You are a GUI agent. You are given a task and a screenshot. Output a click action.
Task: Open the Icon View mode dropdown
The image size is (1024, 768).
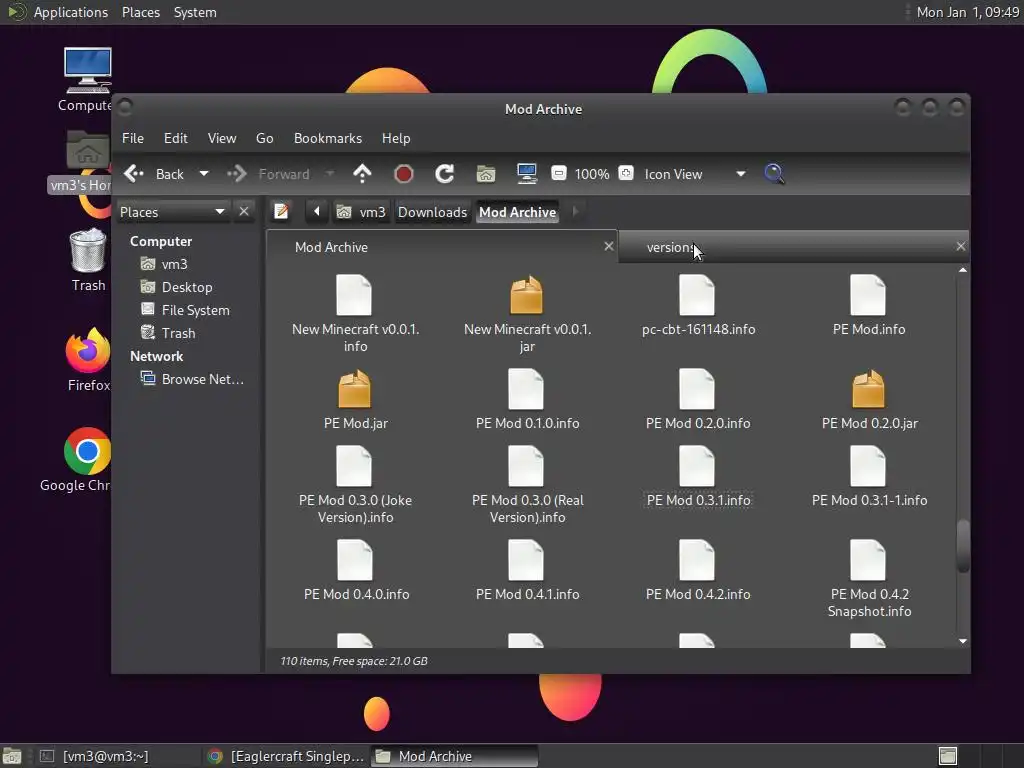point(695,174)
